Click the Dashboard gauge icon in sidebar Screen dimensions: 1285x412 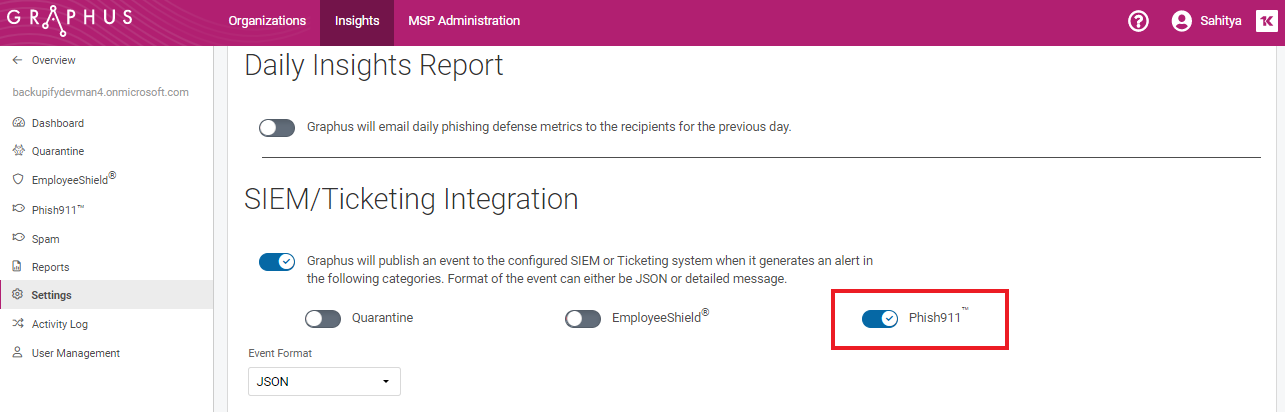coord(18,123)
